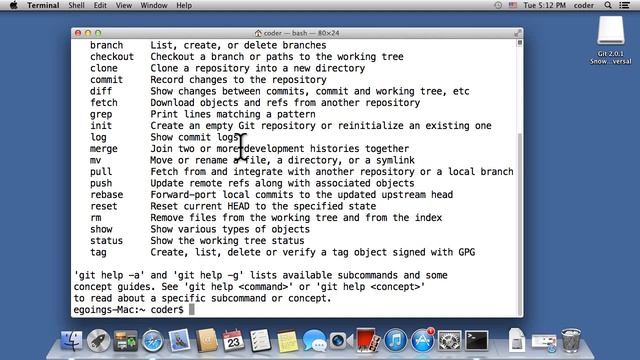Open Messages speech bubble icon

(x=314, y=340)
